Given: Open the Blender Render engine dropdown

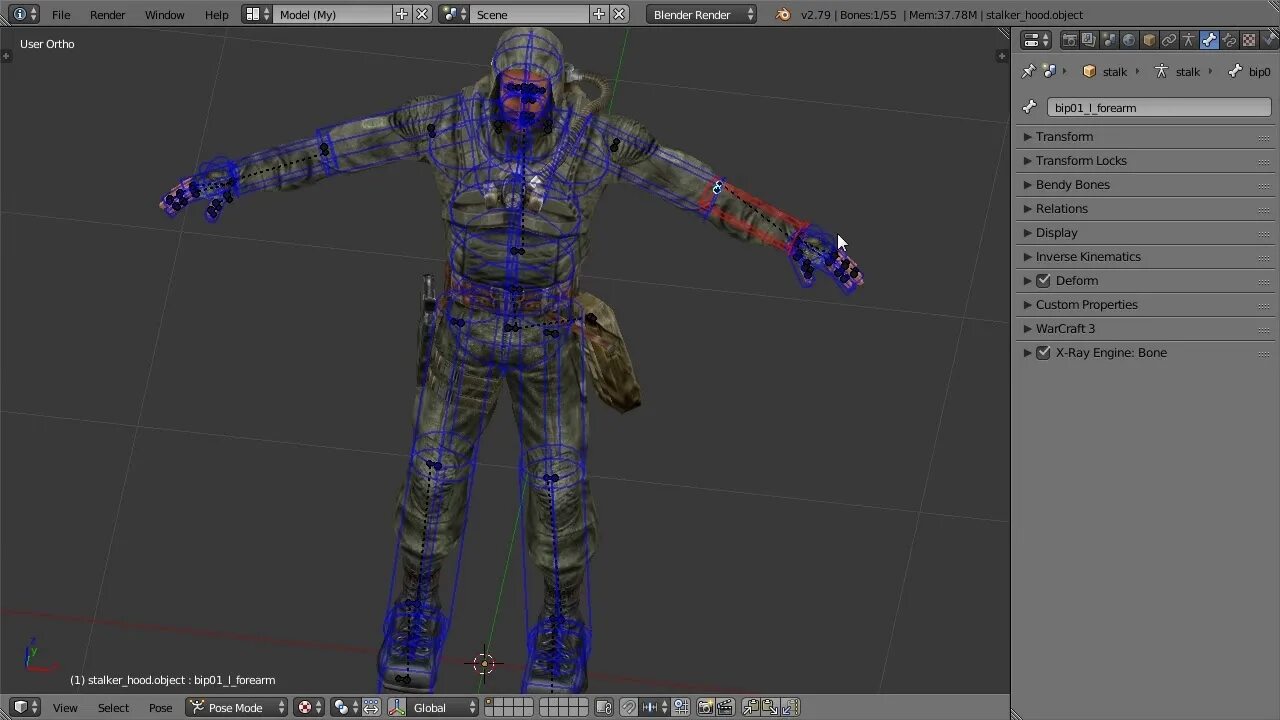Looking at the screenshot, I should (700, 15).
